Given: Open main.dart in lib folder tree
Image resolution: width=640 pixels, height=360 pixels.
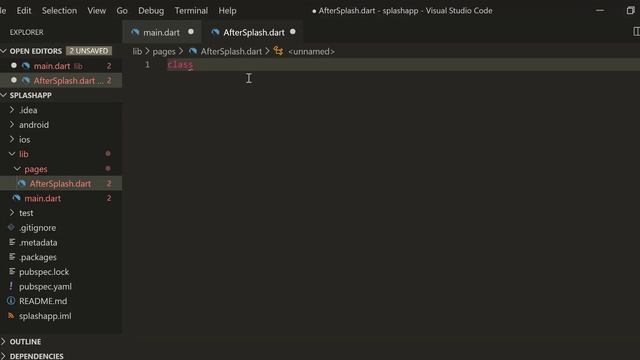Looking at the screenshot, I should click(61, 198).
